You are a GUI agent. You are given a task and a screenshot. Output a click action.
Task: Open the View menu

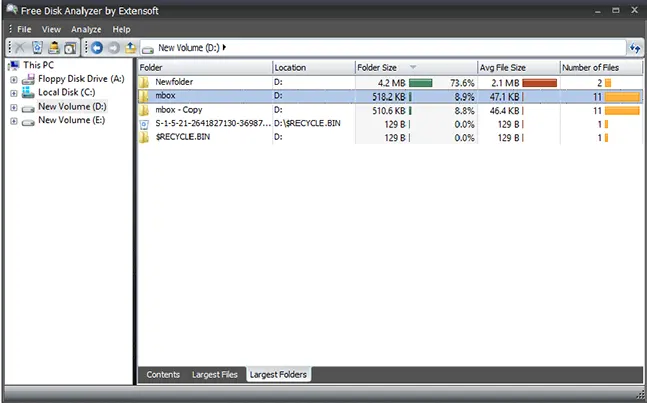[x=51, y=29]
